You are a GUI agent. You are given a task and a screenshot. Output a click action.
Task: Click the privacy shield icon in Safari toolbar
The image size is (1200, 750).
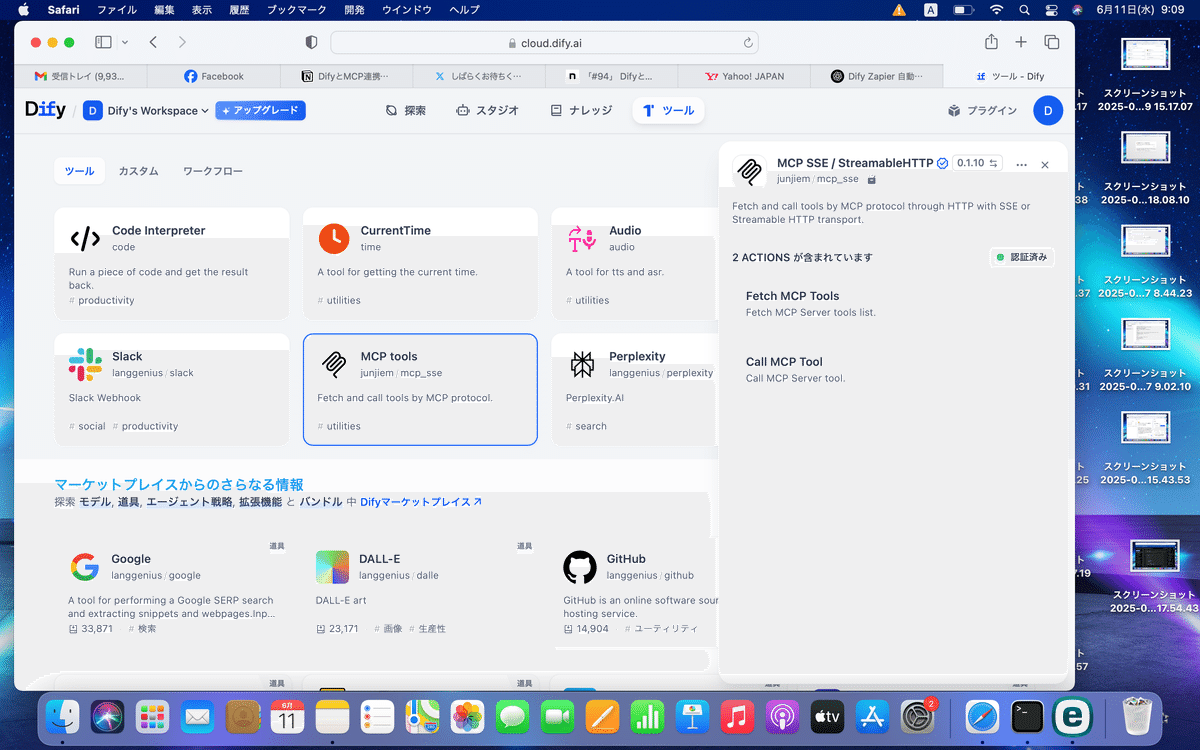(x=310, y=42)
